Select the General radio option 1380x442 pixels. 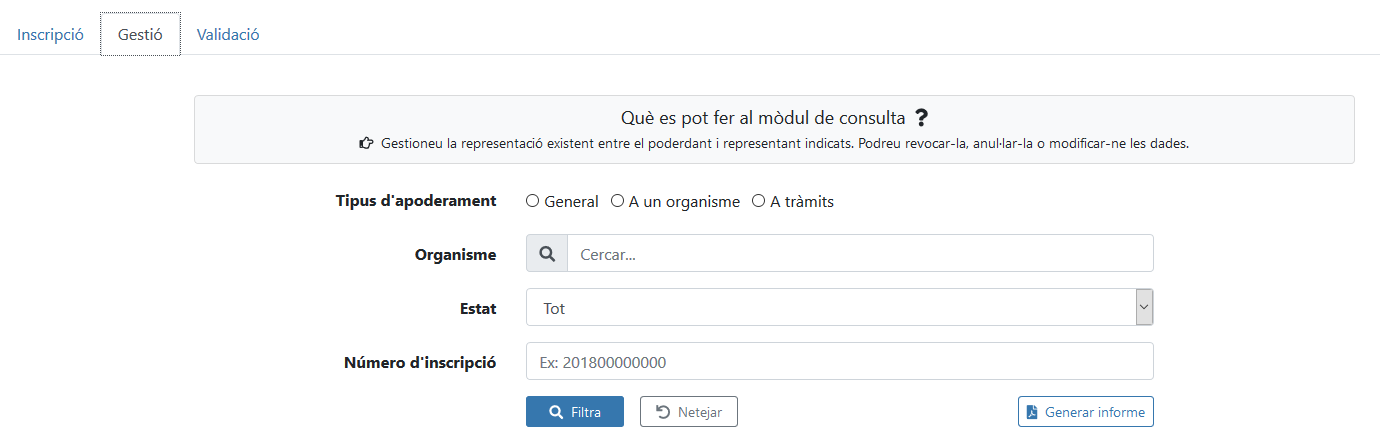532,201
